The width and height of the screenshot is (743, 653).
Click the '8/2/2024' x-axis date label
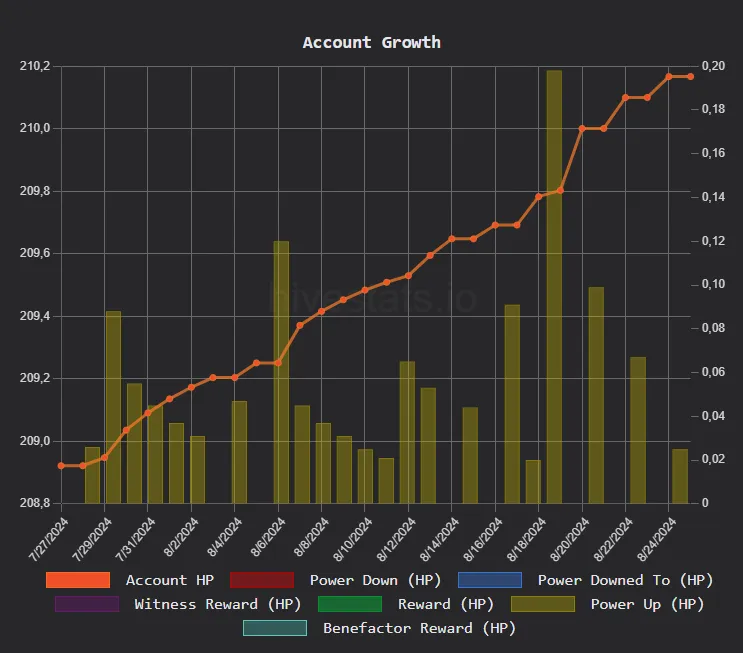(x=181, y=537)
